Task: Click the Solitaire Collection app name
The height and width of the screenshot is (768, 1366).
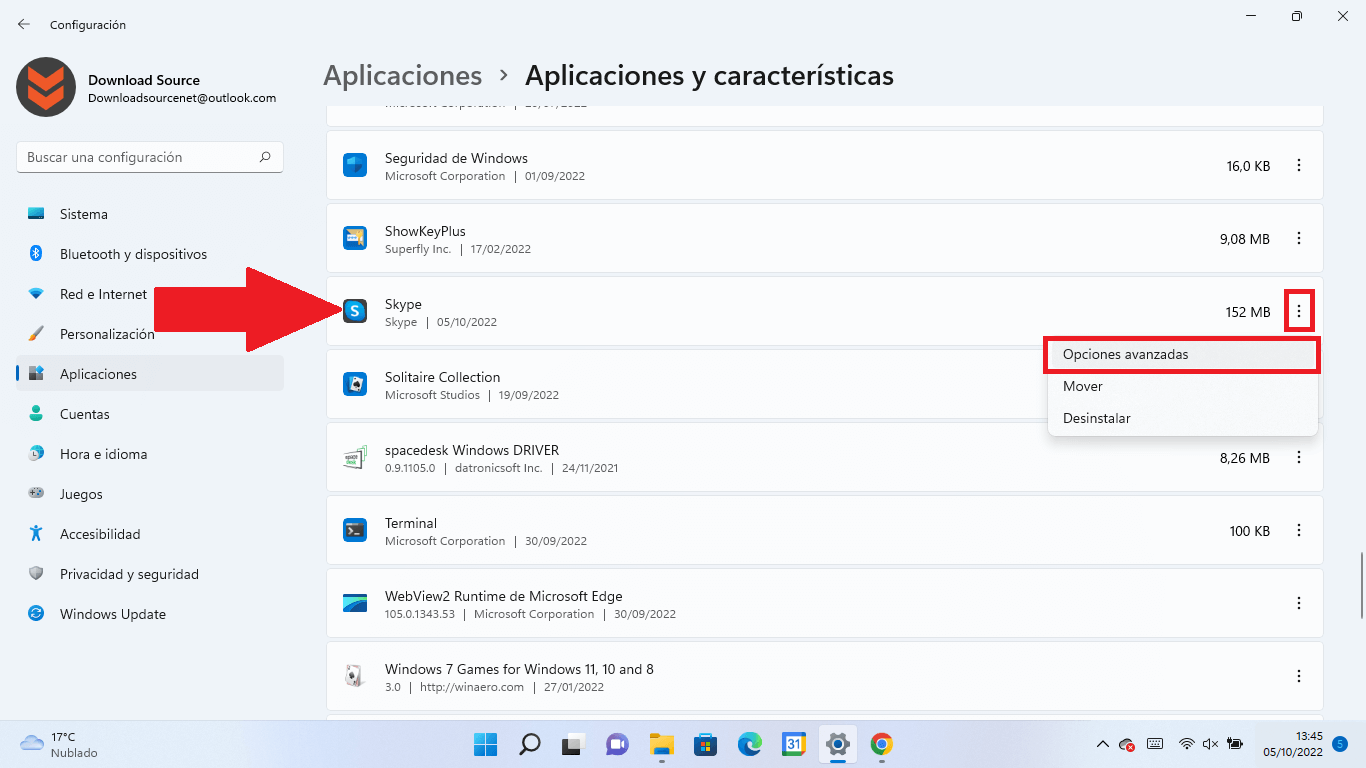Action: [x=442, y=377]
